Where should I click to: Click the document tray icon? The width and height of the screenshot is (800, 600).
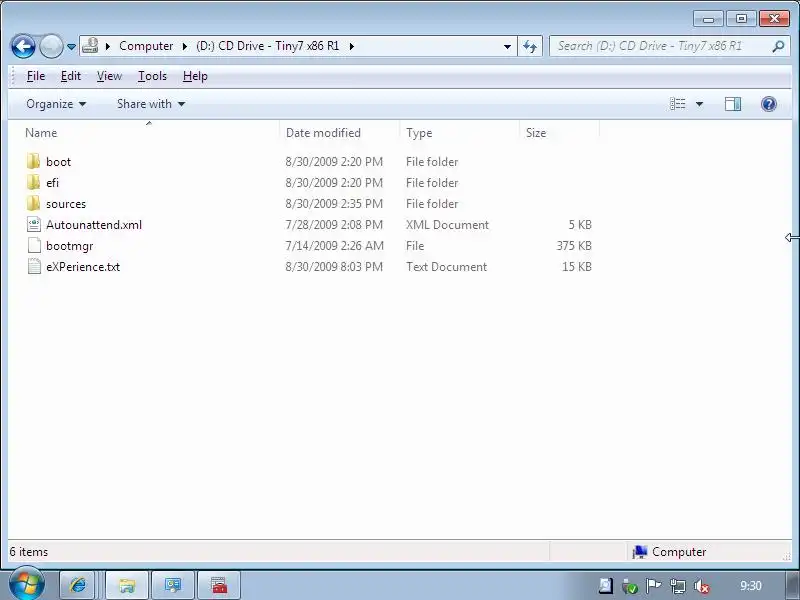click(606, 586)
